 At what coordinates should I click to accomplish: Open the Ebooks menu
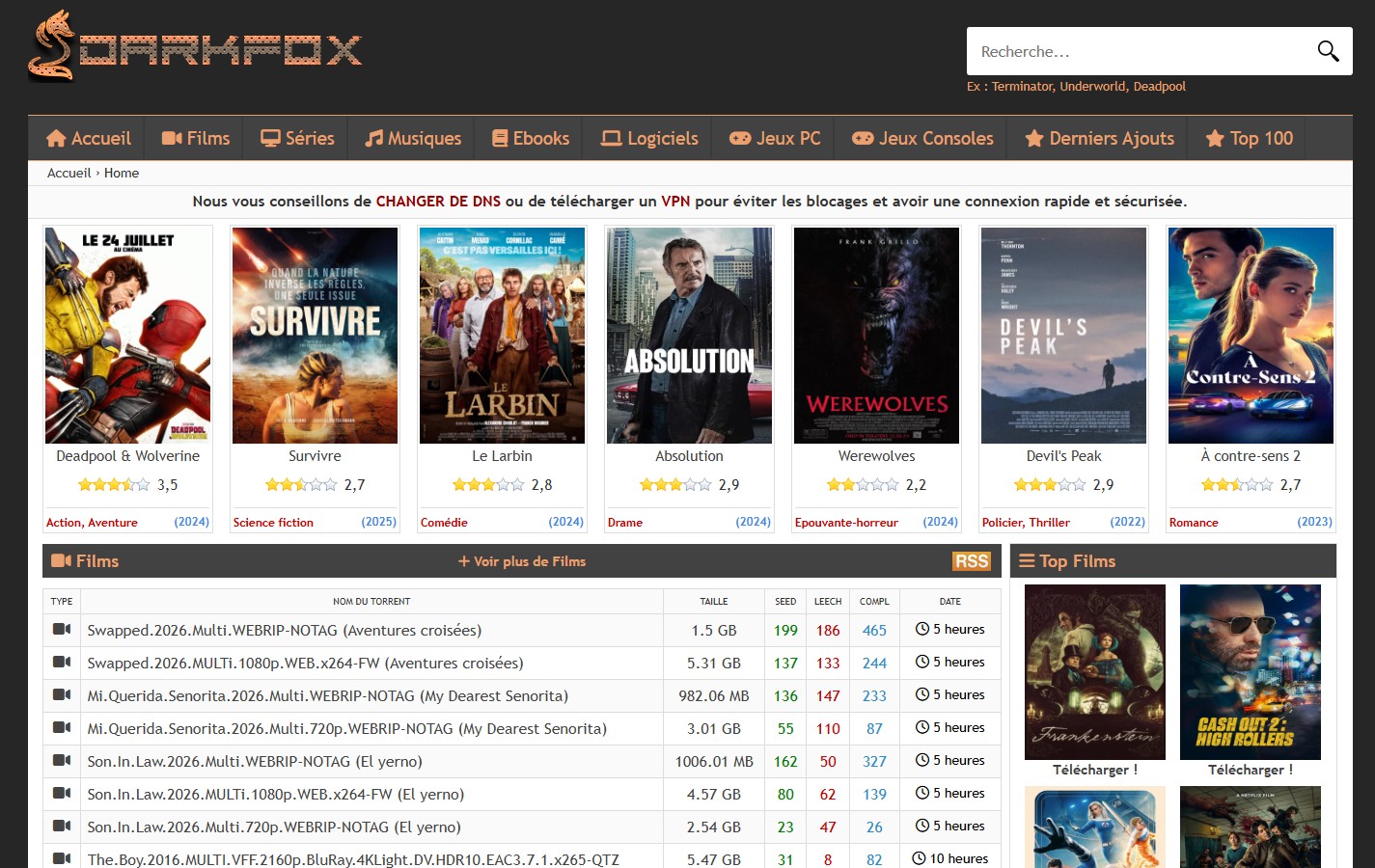pos(531,138)
